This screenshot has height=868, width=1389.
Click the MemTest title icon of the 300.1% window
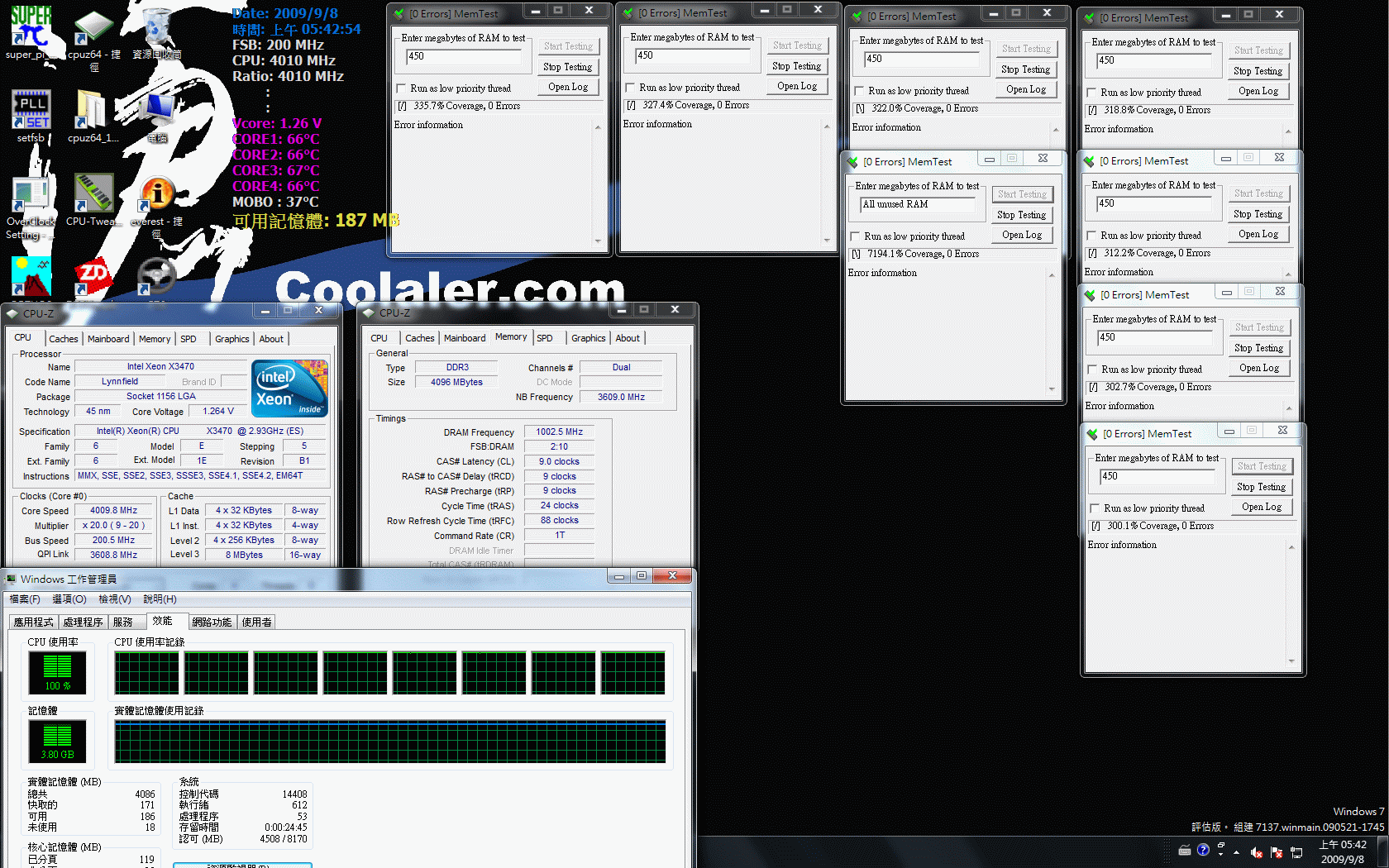click(1092, 433)
